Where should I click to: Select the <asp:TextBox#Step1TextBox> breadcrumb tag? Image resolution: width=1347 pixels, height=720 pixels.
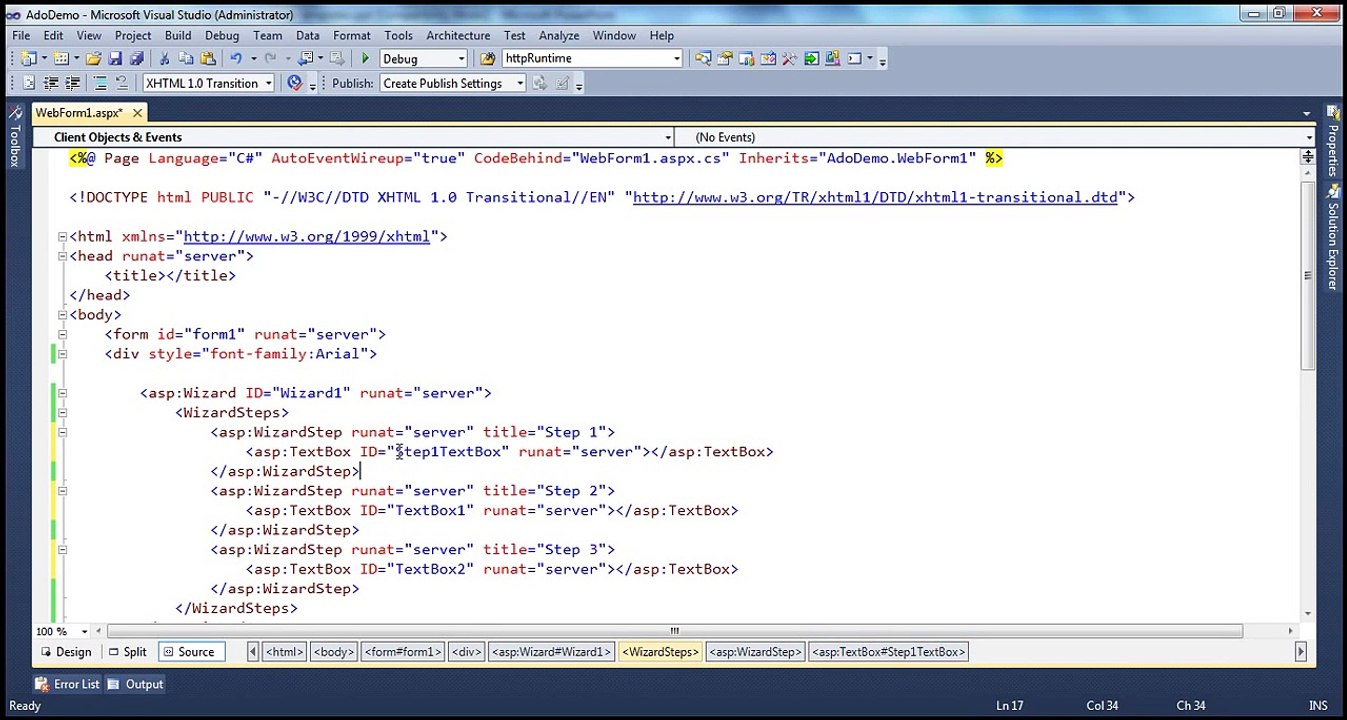pyautogui.click(x=888, y=652)
